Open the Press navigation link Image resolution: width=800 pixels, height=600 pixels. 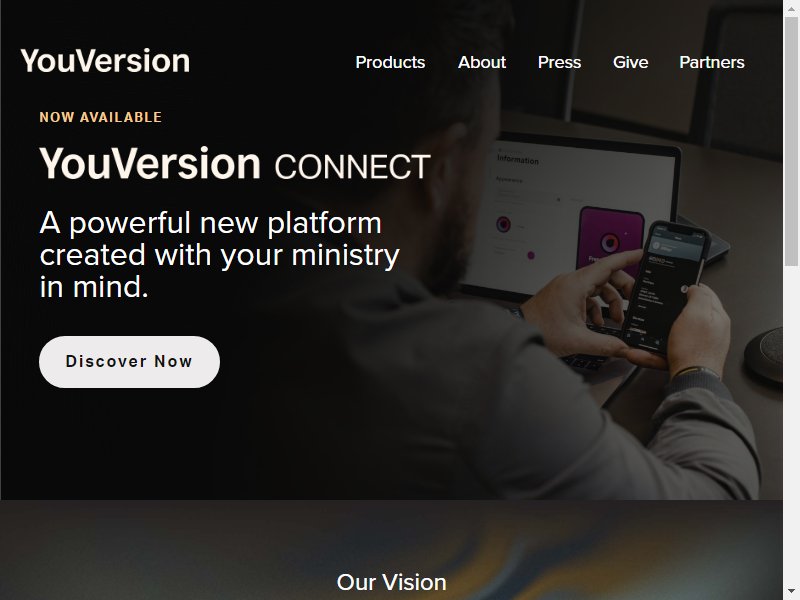[559, 62]
